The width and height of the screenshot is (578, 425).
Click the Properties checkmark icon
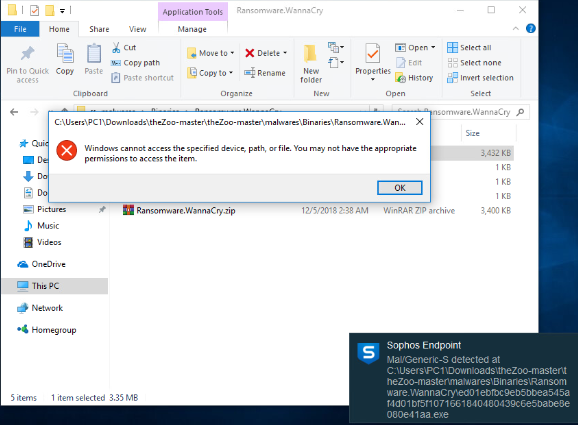372,53
